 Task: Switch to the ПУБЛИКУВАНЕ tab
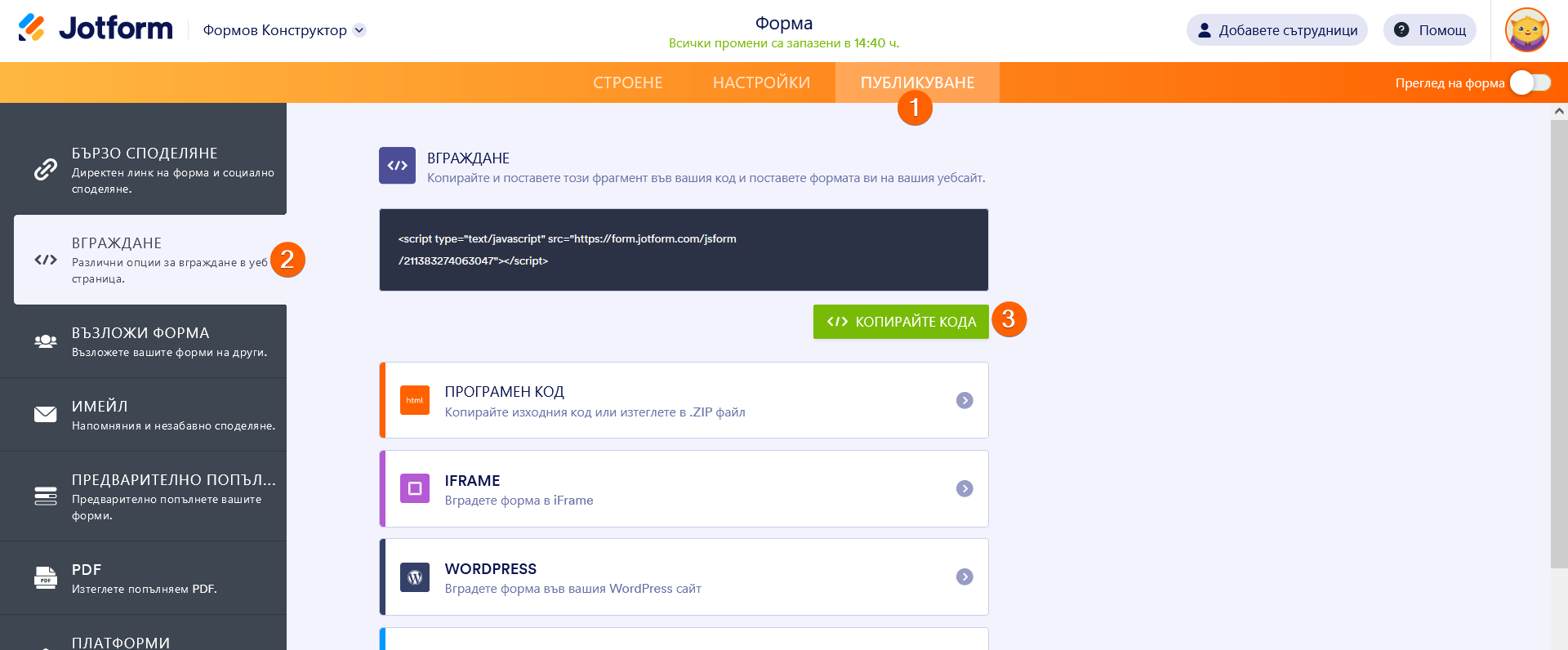click(917, 82)
